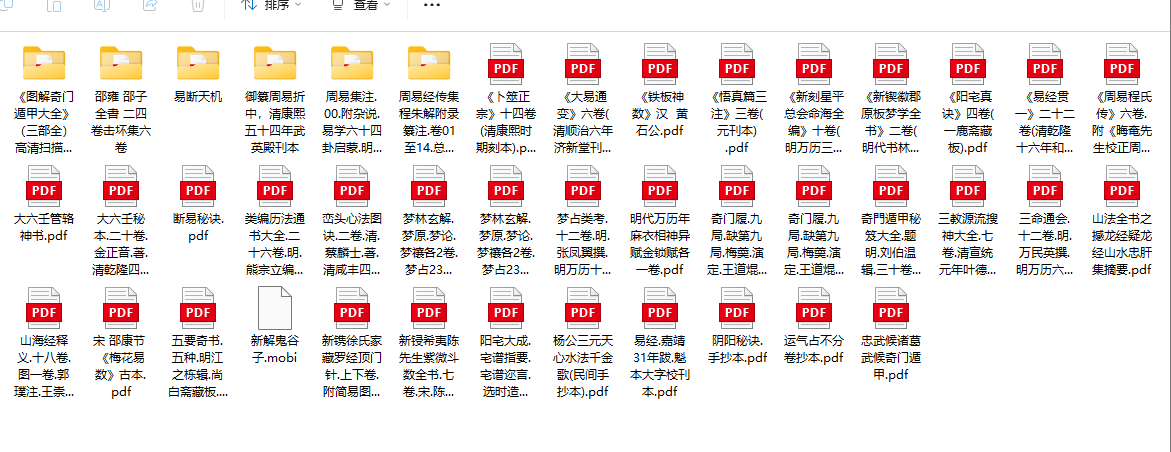Click file name 奇門遁甲秘笈大全.题明.刘伯温辑
Screen dimensions: 1171x452
(x=893, y=244)
